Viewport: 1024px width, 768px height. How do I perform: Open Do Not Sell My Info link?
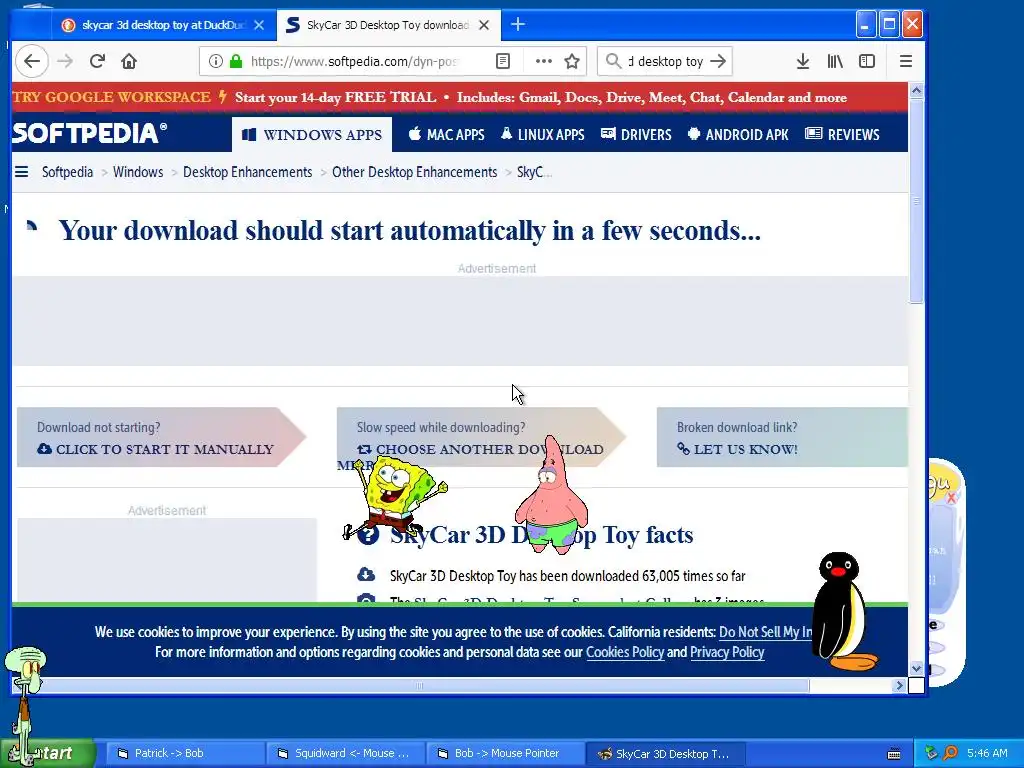coord(765,632)
